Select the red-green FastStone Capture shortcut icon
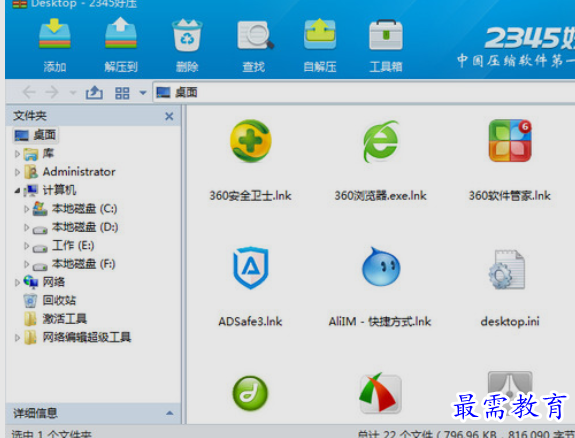 [380, 393]
